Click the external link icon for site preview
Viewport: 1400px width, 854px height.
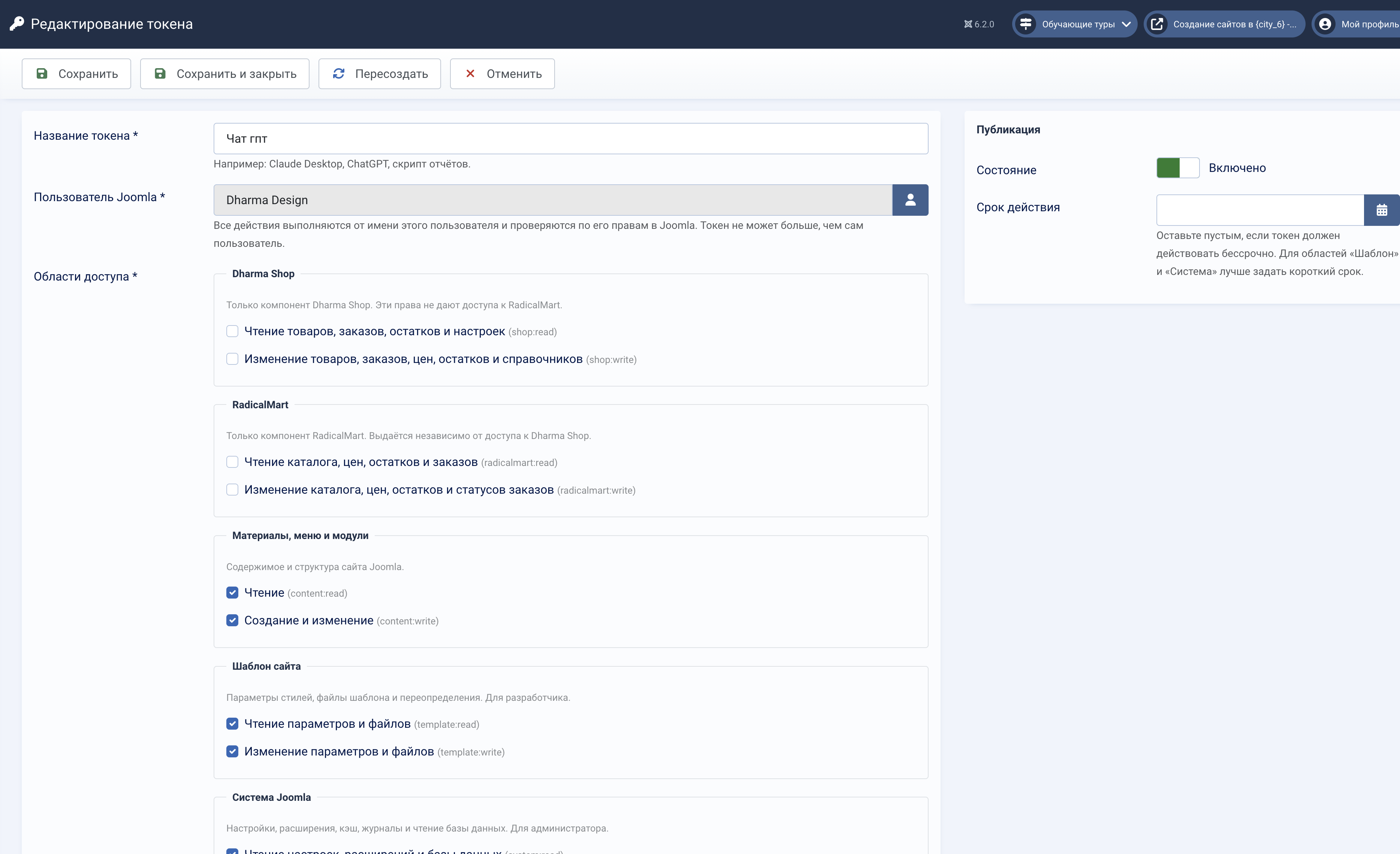(x=1157, y=24)
